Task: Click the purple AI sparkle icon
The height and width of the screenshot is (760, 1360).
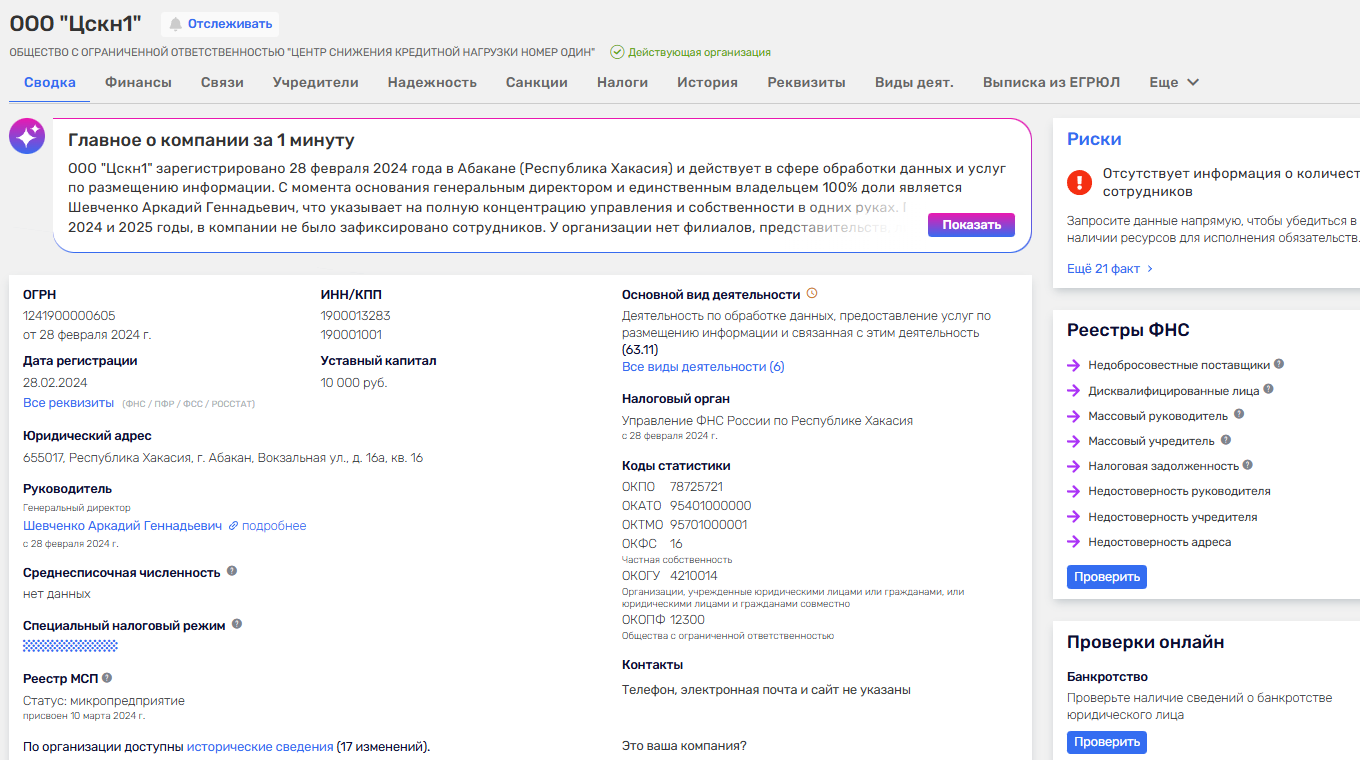Action: [27, 136]
